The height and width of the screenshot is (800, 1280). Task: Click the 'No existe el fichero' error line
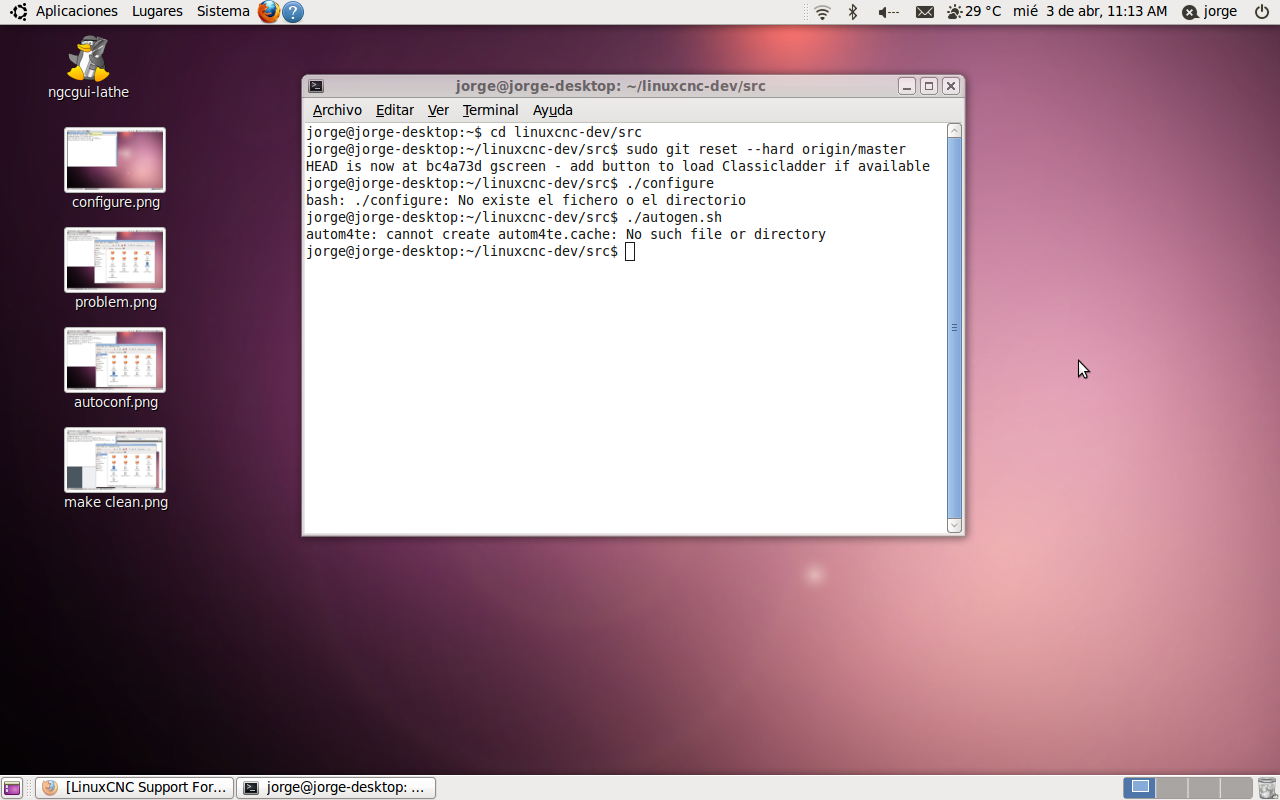526,200
